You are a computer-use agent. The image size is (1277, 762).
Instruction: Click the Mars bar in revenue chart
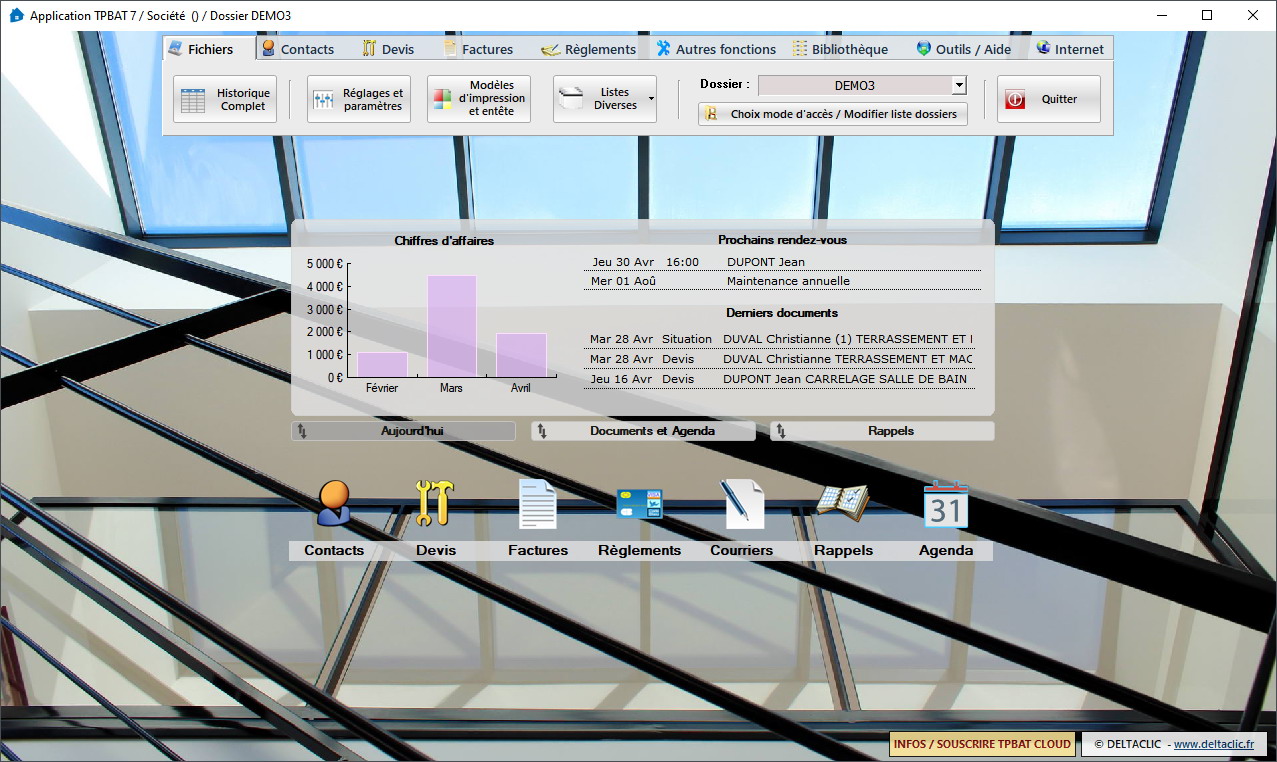451,326
